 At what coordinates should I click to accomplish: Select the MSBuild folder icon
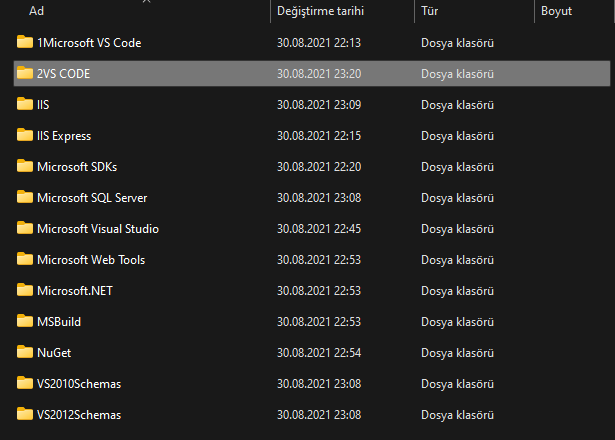click(25, 321)
